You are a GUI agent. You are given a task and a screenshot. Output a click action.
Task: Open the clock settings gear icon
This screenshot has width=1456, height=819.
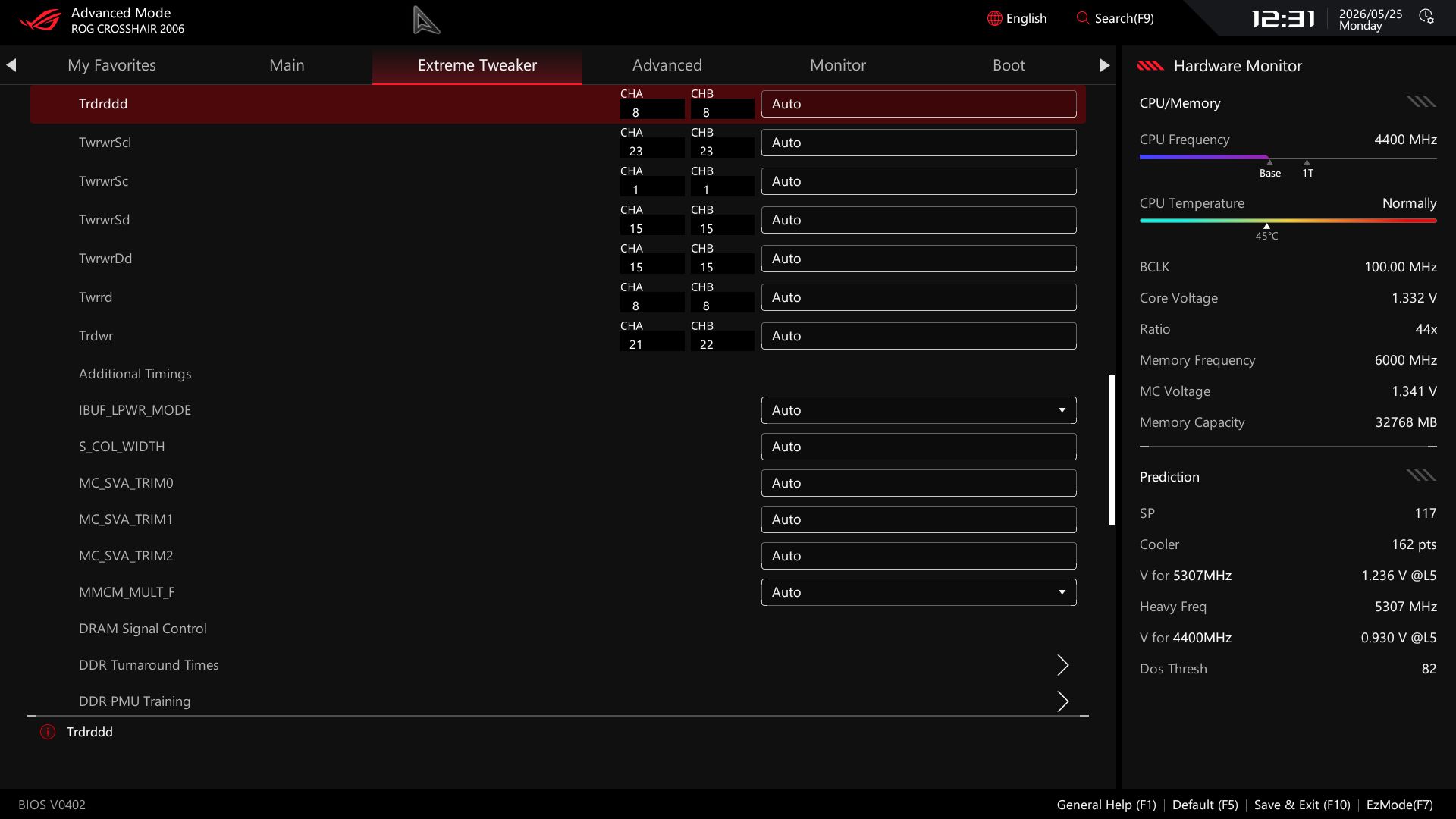pos(1426,17)
